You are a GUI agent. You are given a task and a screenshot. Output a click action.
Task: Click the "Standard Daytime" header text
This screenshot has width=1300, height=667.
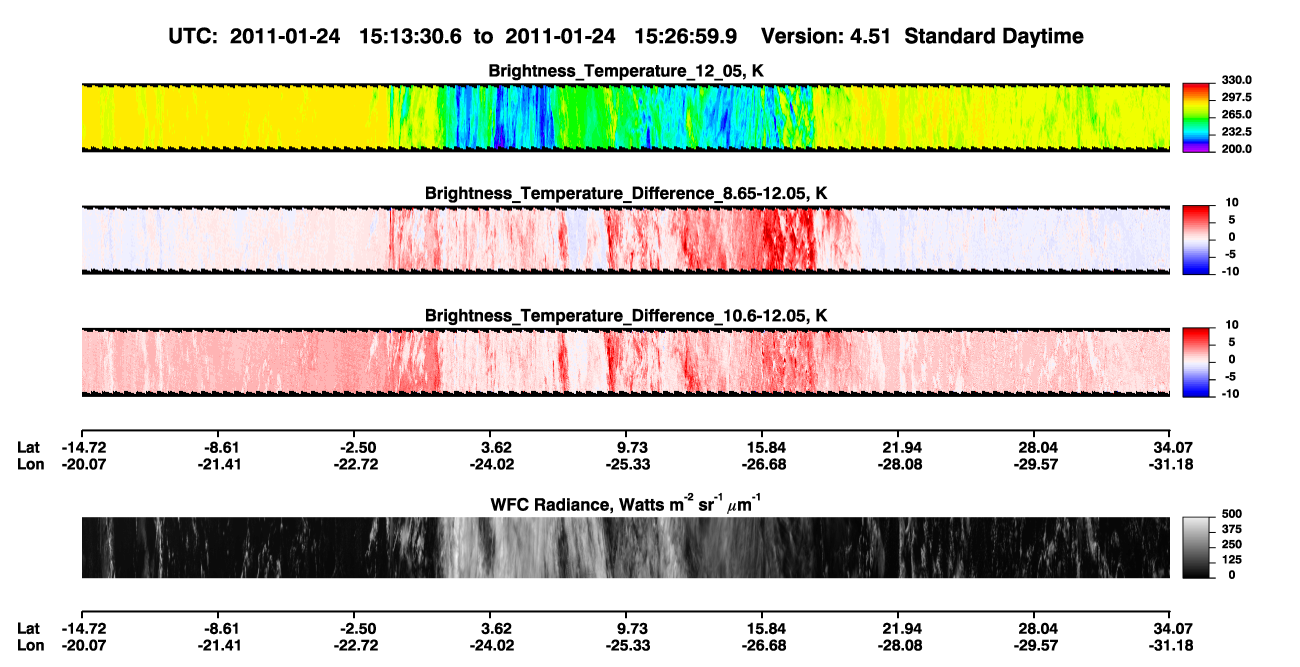pos(995,37)
